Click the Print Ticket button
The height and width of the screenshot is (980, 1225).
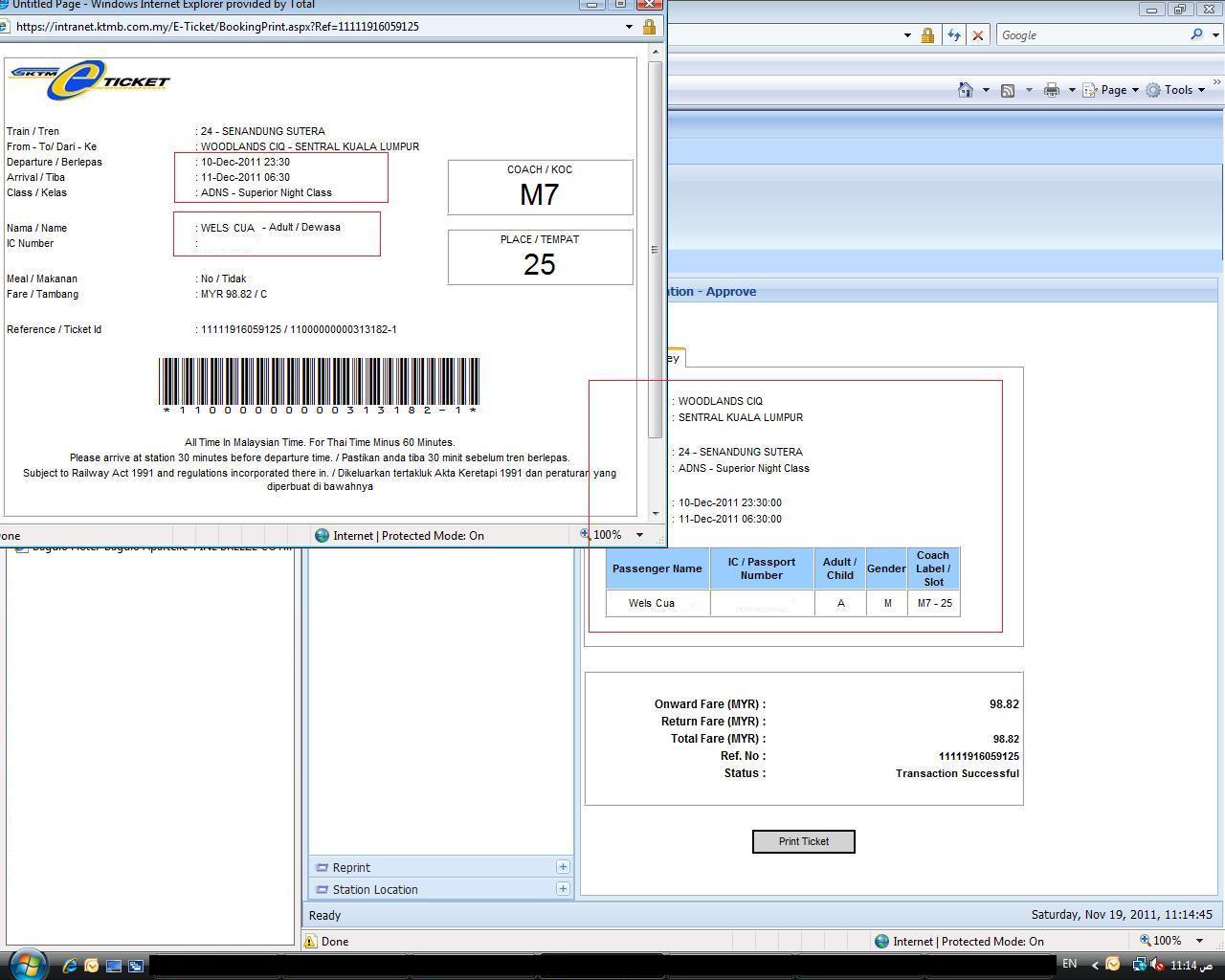[x=804, y=841]
